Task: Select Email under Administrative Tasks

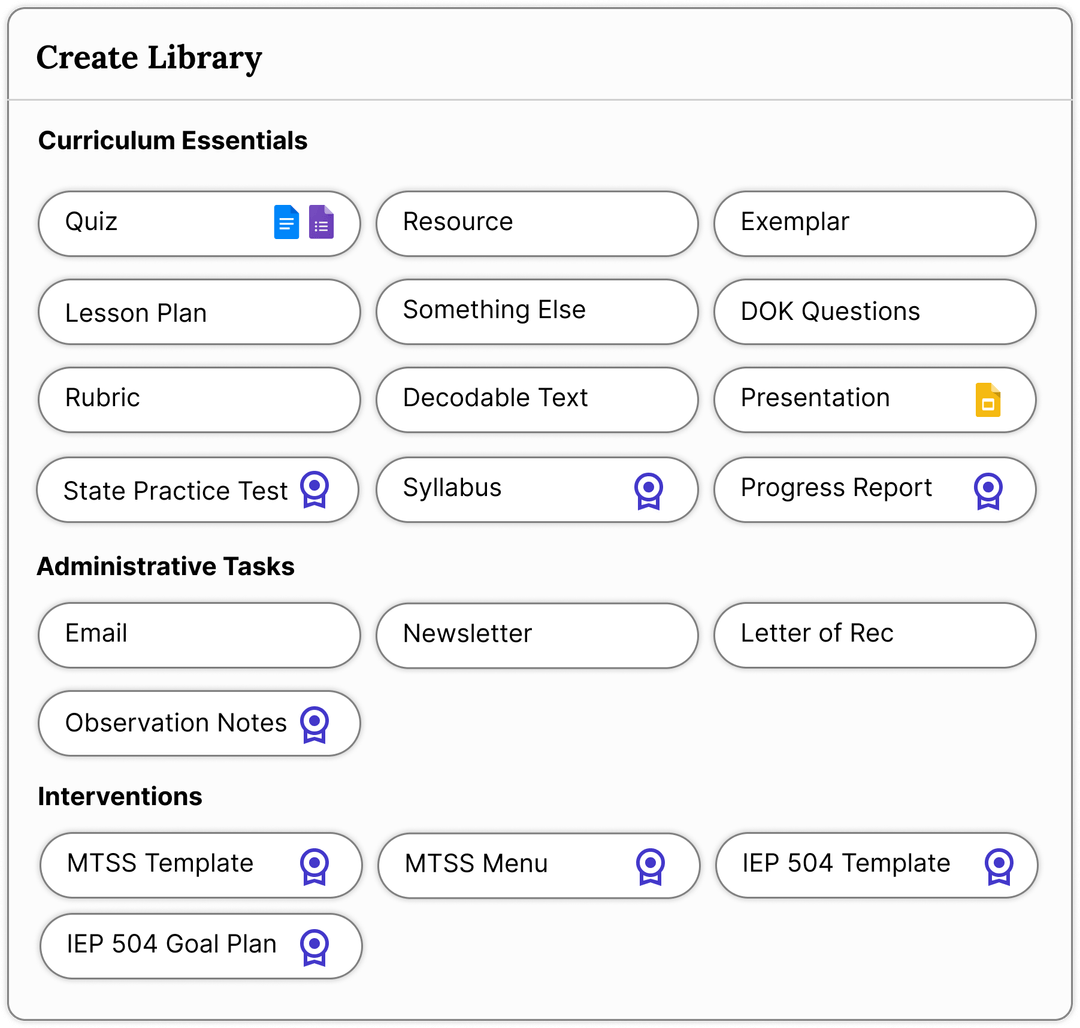Action: tap(199, 635)
